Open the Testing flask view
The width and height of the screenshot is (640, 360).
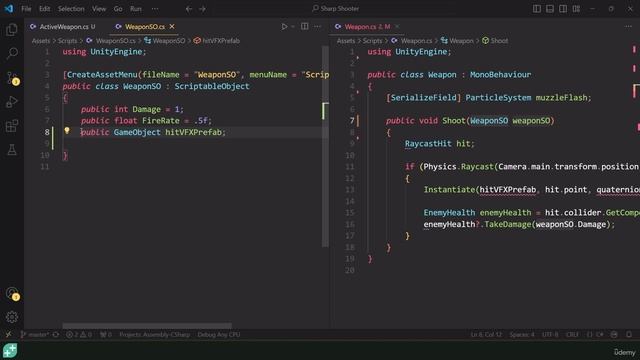coord(12,150)
